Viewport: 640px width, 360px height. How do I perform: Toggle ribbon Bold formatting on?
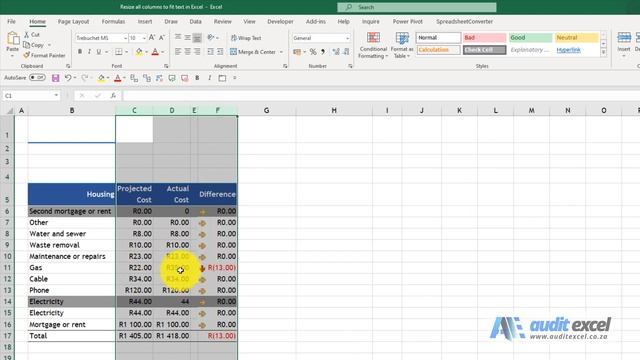pos(80,52)
